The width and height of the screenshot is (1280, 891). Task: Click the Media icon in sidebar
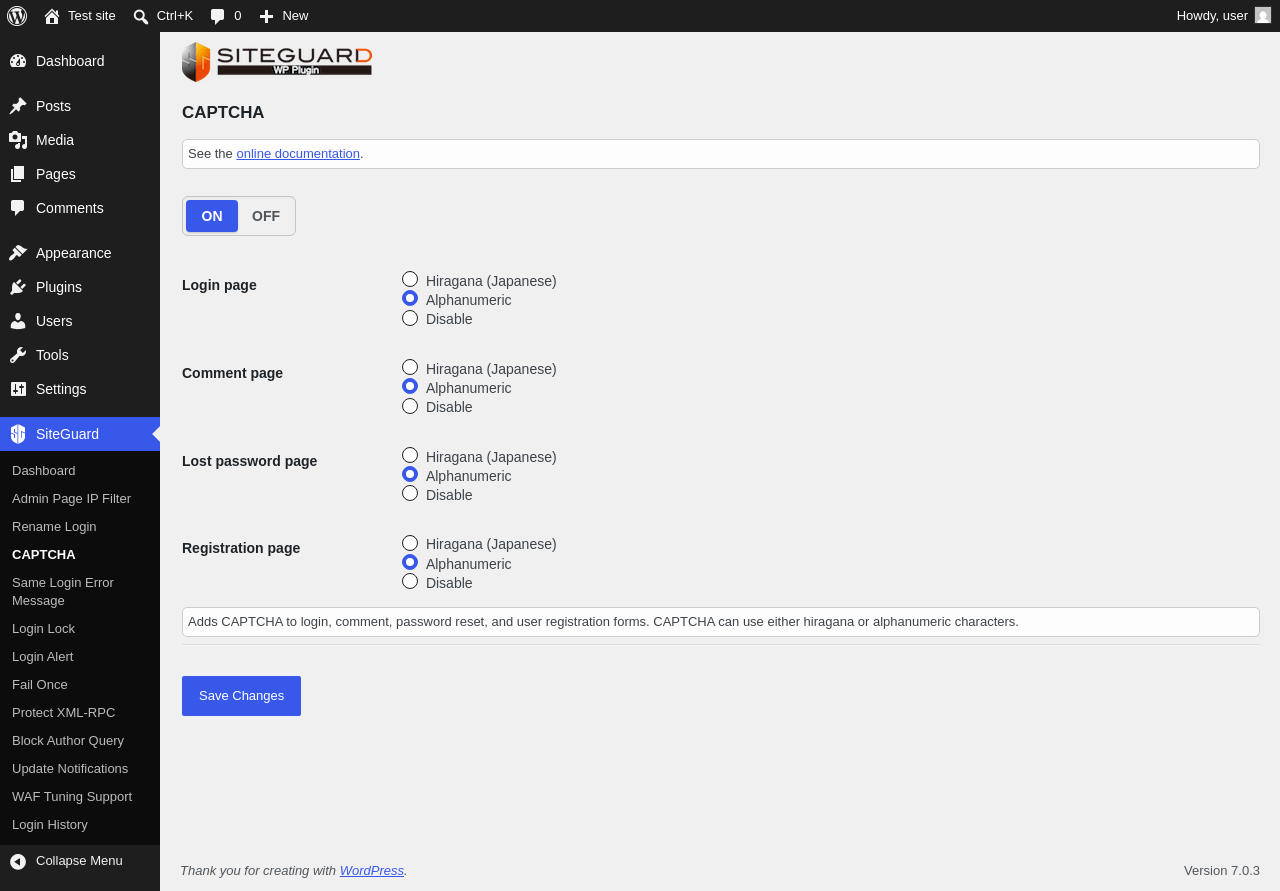[x=18, y=140]
